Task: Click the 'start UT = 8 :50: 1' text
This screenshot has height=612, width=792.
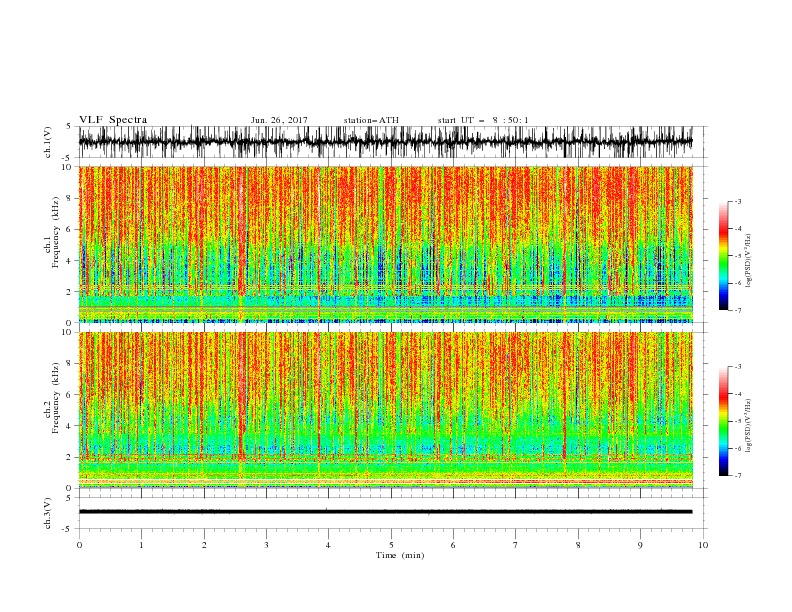Action: (x=483, y=120)
